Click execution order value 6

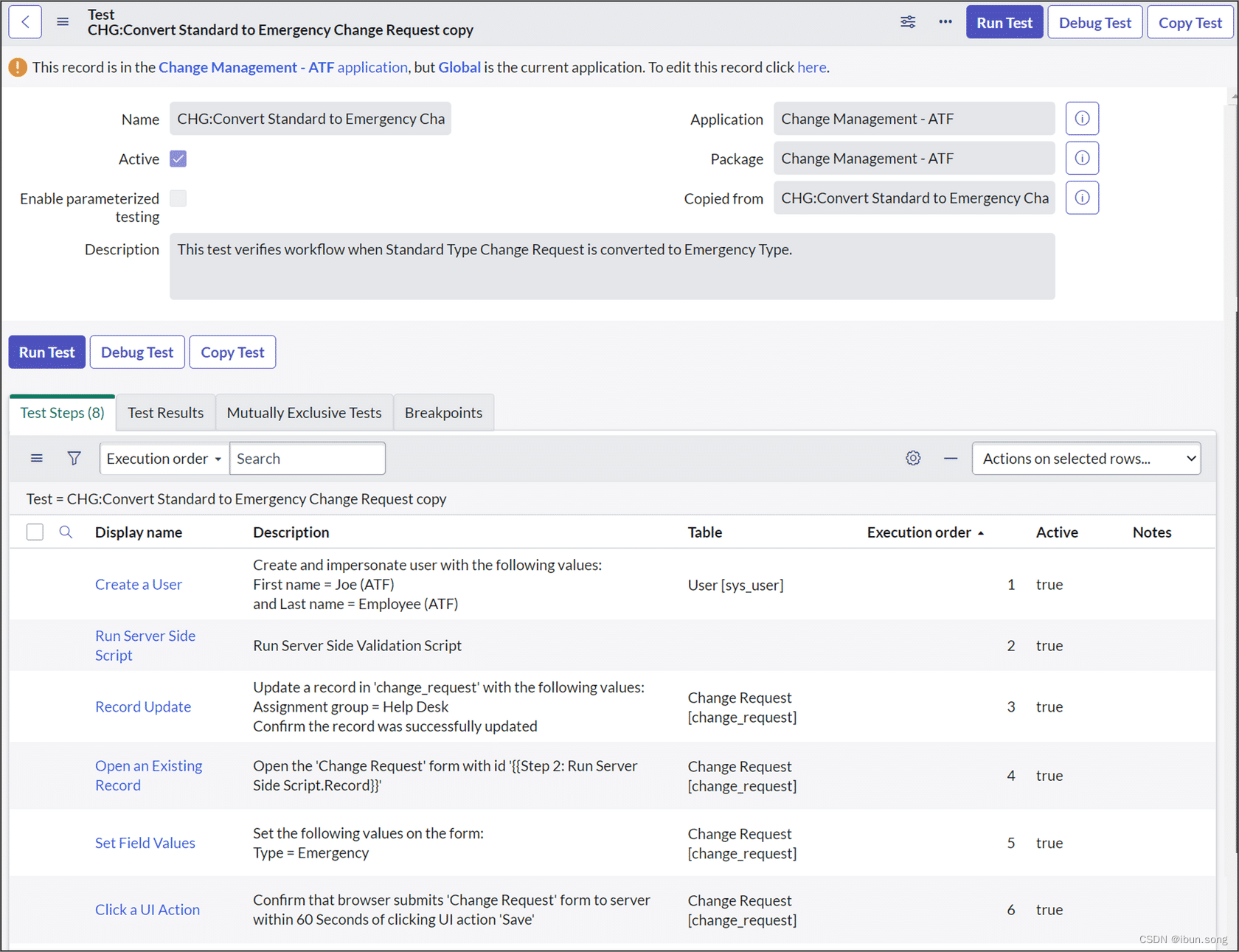[x=1011, y=910]
